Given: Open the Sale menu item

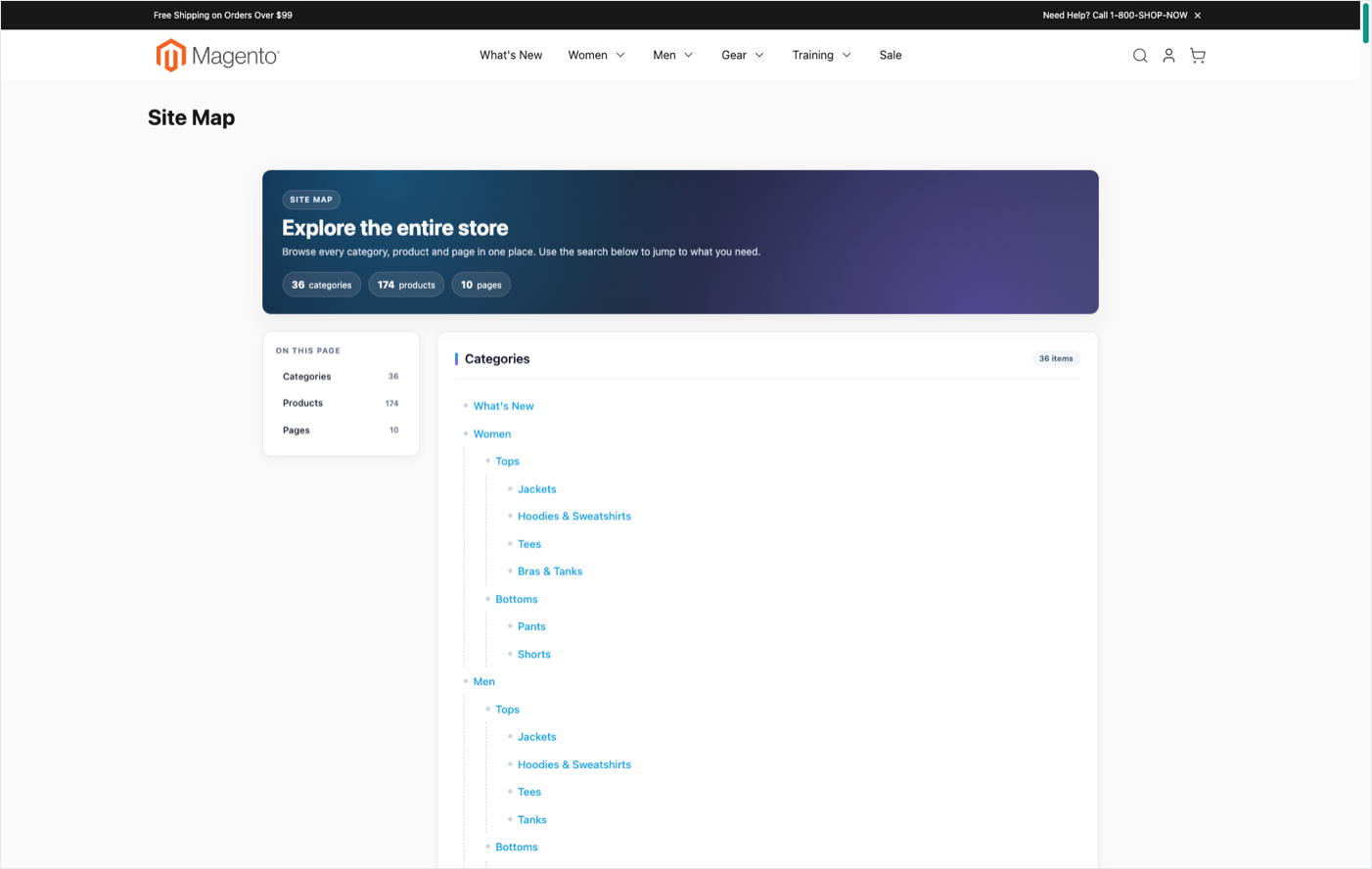Looking at the screenshot, I should point(890,55).
